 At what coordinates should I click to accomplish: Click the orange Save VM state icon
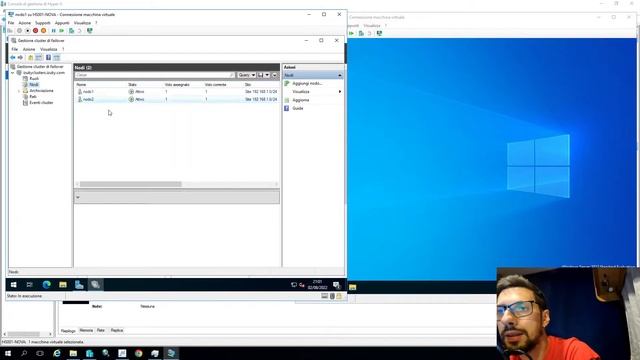[44, 31]
